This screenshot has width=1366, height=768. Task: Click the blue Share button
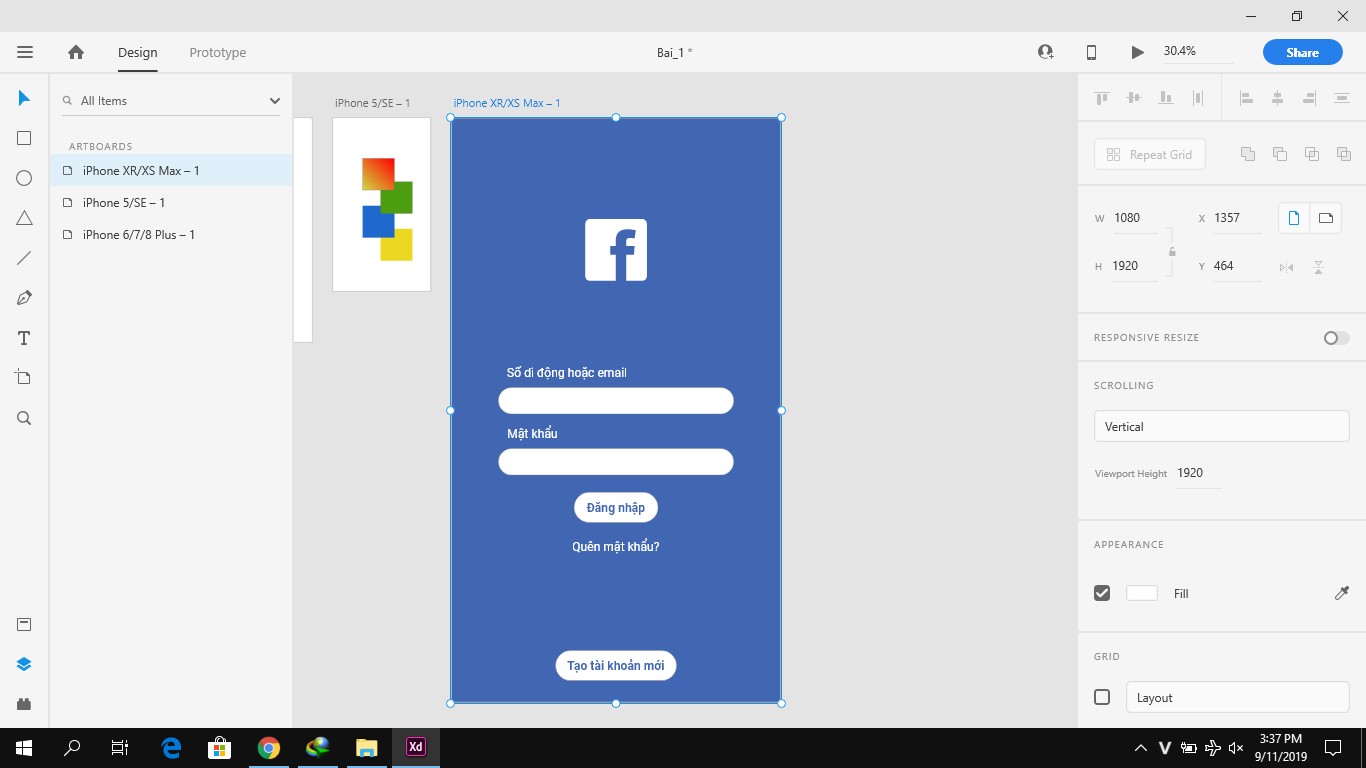[x=1302, y=52]
